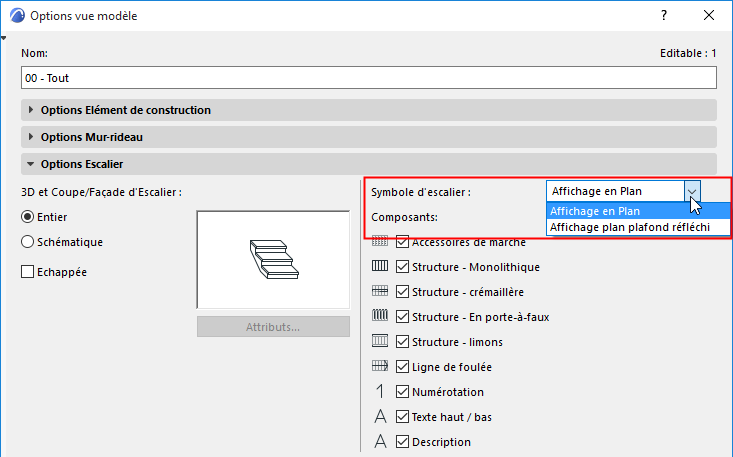733x457 pixels.
Task: Uncheck the Numérotation checkbox
Action: 402,392
